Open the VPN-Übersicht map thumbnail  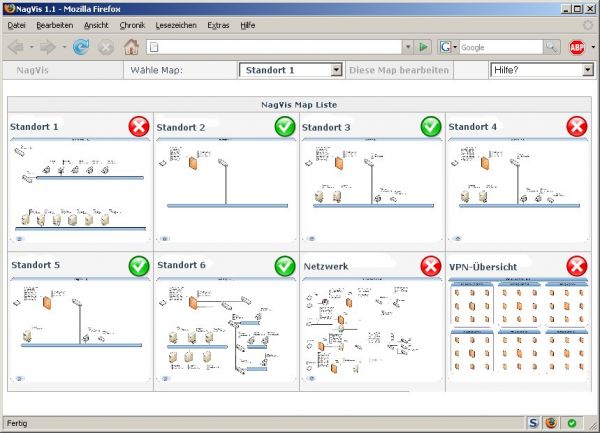pyautogui.click(x=518, y=330)
